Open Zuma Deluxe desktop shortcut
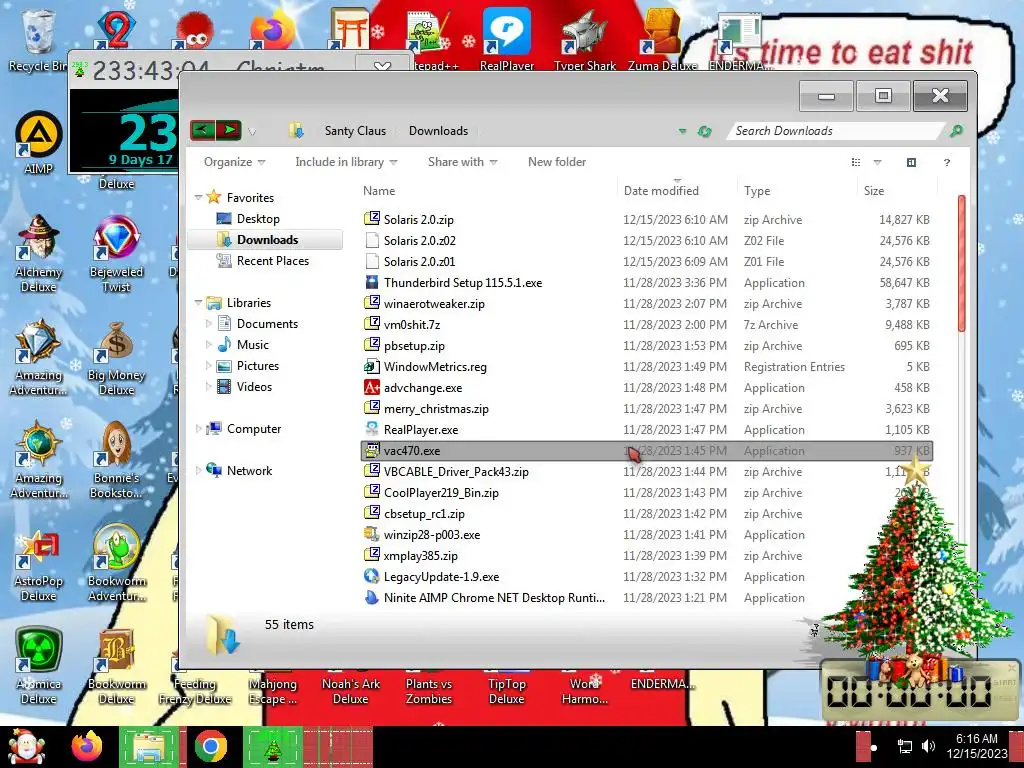1024x768 pixels. (x=662, y=39)
